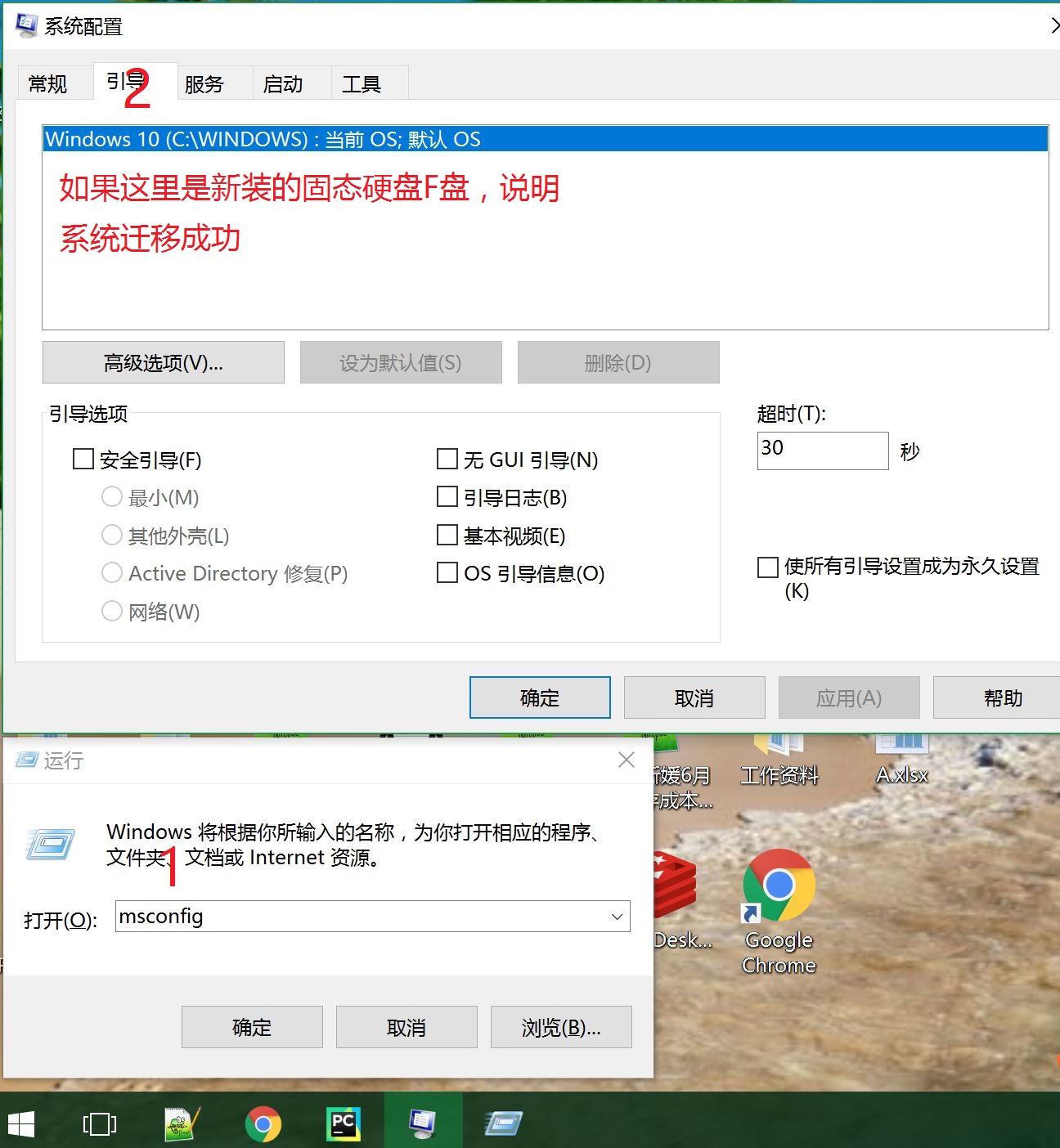Confirm System Configuration with 确定
Viewport: 1060px width, 1148px height.
tap(540, 697)
